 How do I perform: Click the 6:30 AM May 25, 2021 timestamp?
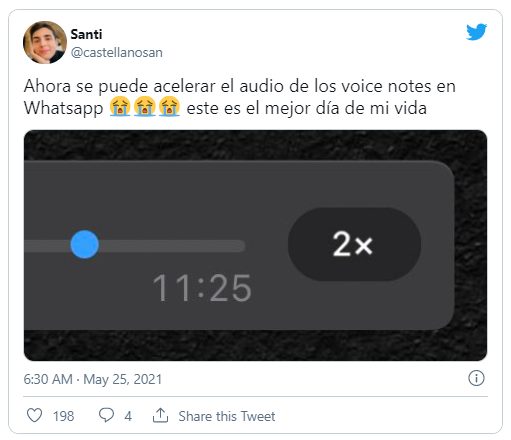93,379
